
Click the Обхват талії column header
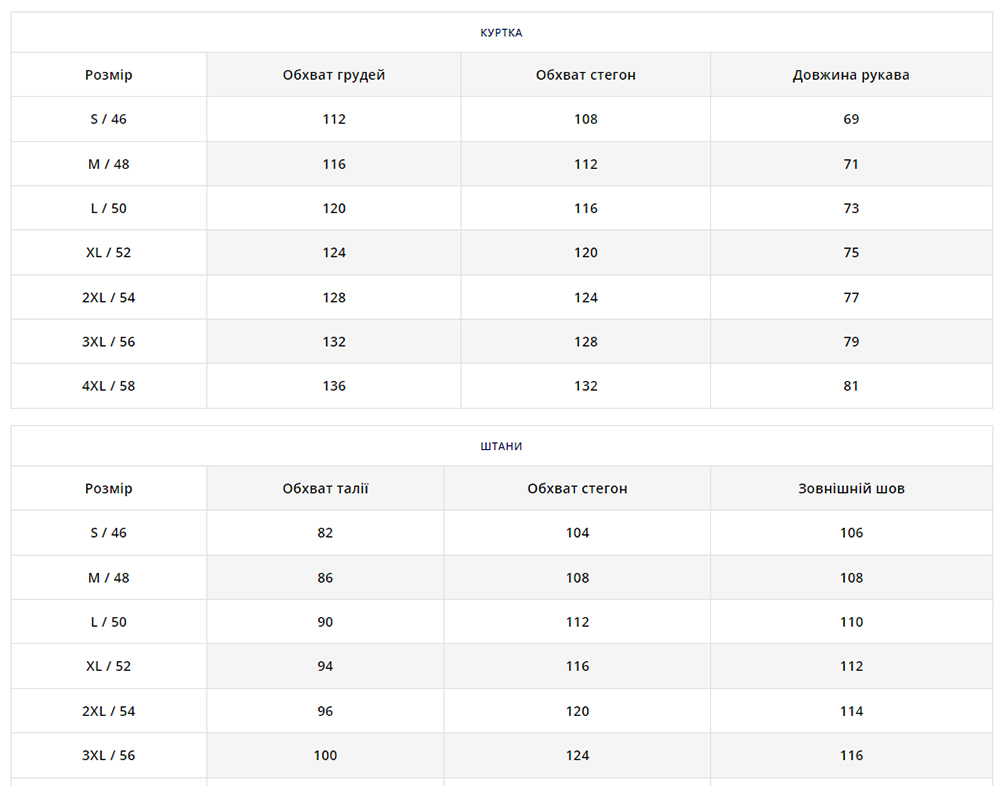pyautogui.click(x=325, y=489)
